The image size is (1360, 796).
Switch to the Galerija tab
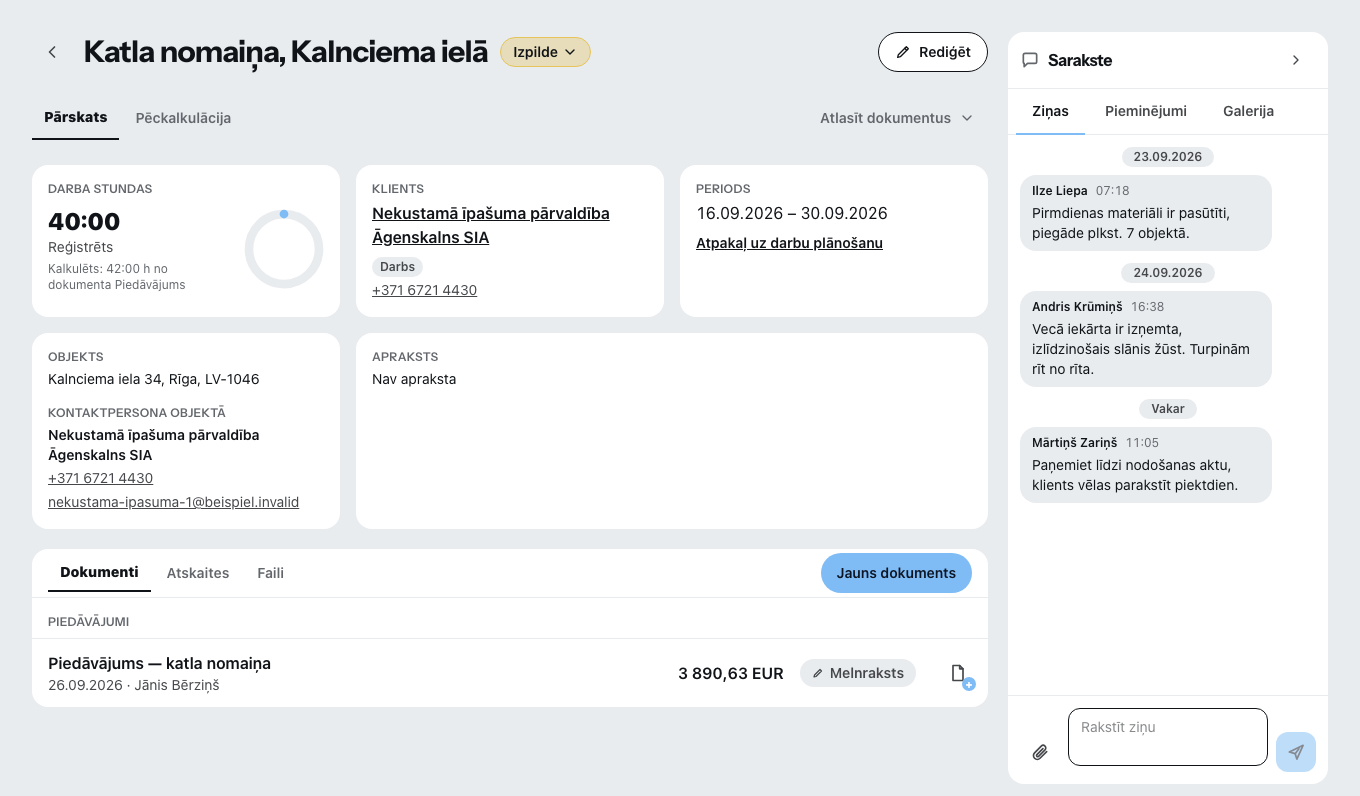[1248, 111]
